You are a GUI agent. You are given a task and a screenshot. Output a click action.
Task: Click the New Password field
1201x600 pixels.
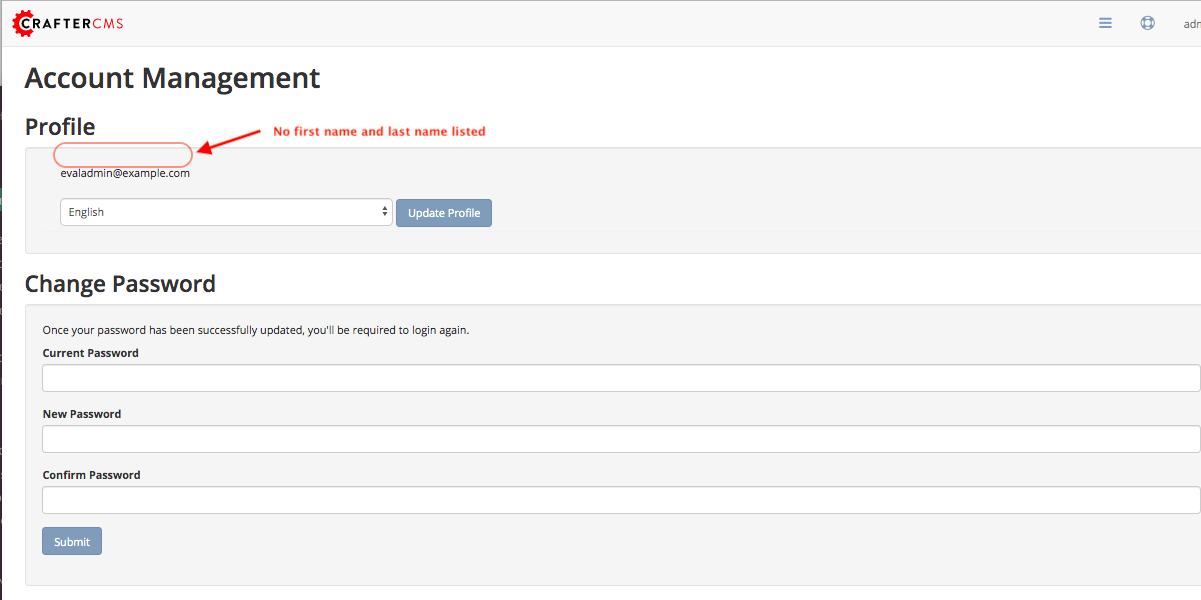coord(620,438)
